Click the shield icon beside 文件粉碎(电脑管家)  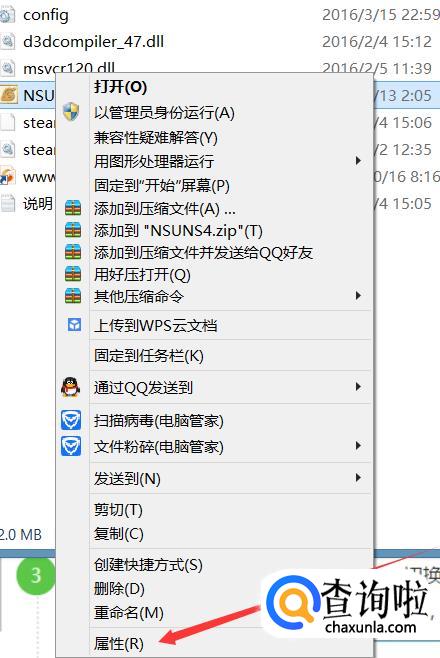pyautogui.click(x=71, y=446)
